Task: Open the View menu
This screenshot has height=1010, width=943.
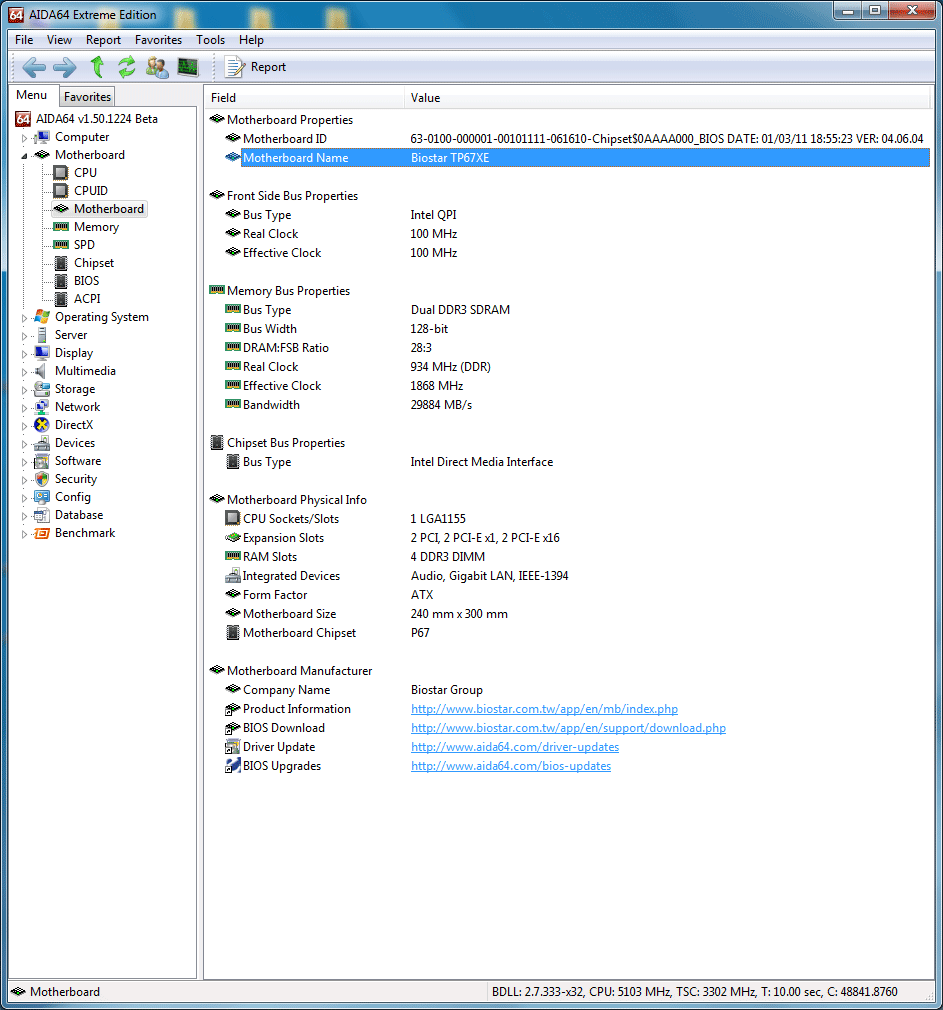Action: click(x=59, y=40)
